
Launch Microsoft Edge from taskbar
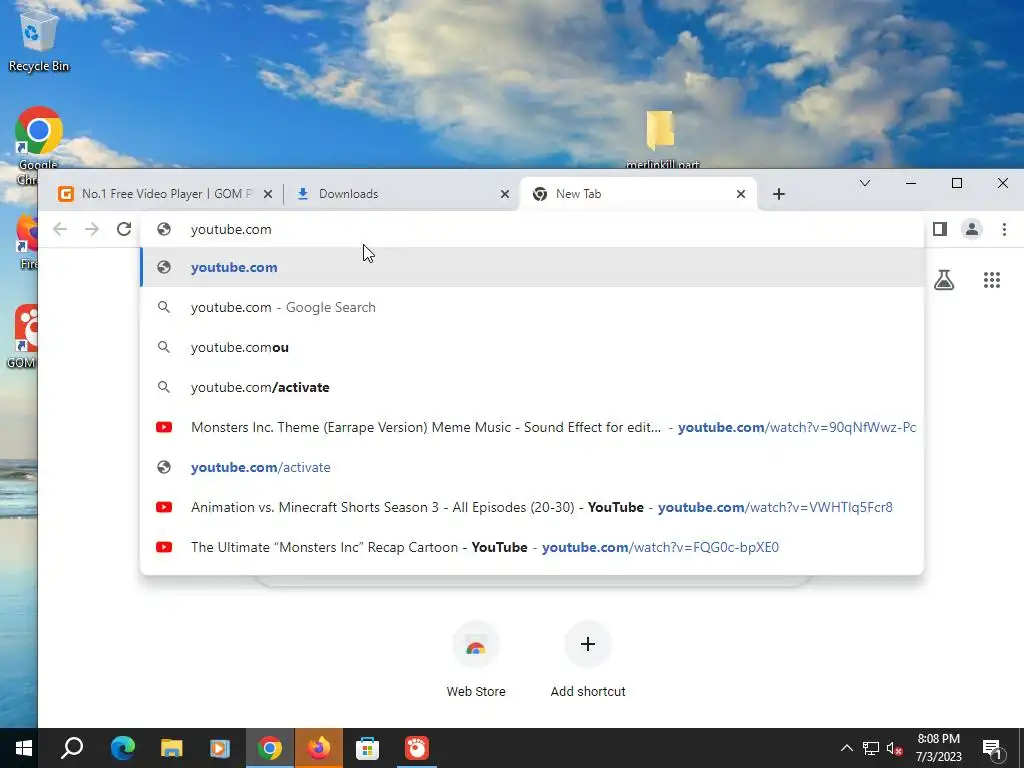[x=122, y=748]
